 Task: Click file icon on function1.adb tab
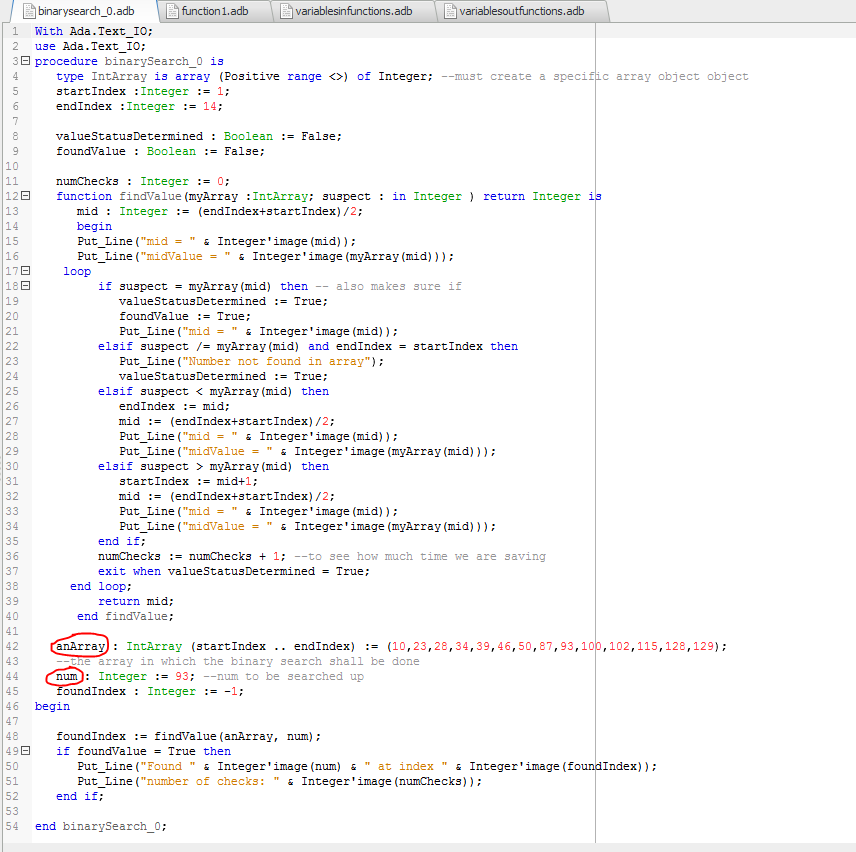coord(172,11)
